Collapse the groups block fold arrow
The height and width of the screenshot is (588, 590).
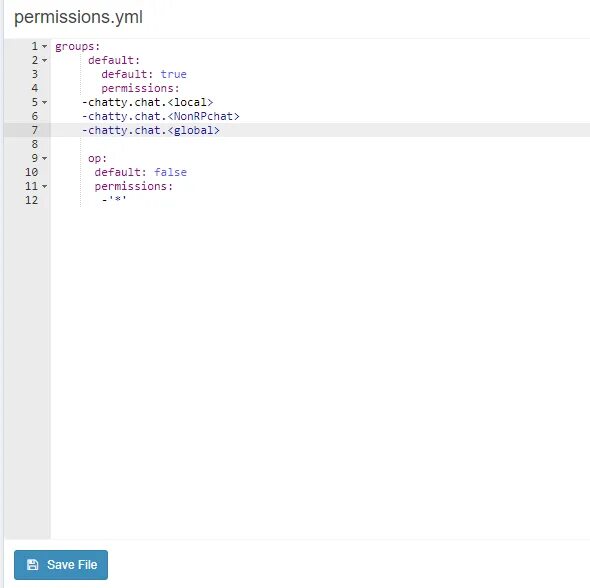pyautogui.click(x=44, y=46)
